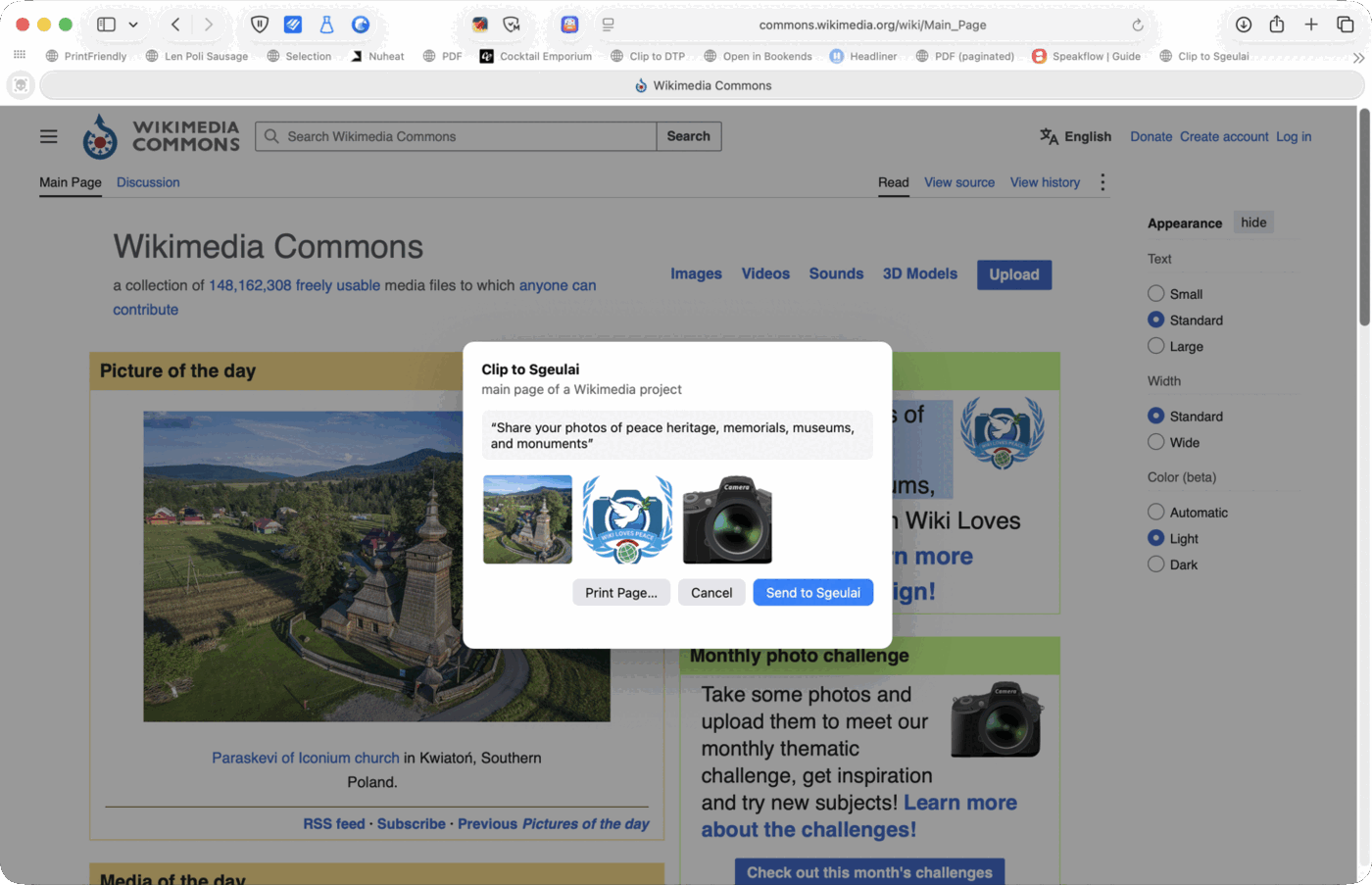Open the Share menu icon

pyautogui.click(x=1277, y=25)
